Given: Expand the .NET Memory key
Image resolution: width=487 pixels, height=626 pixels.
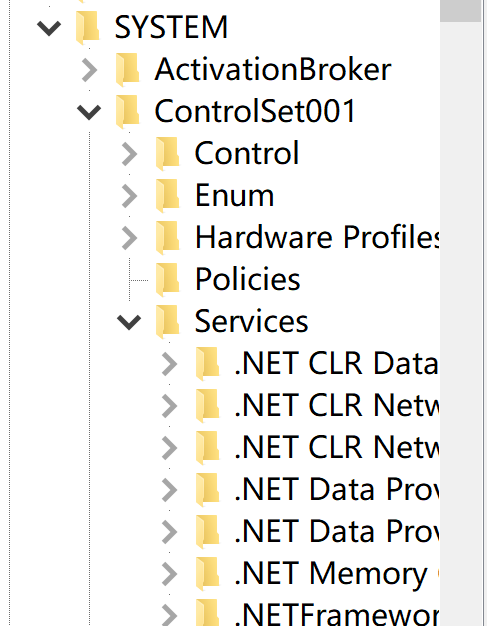Looking at the screenshot, I should 169,574.
